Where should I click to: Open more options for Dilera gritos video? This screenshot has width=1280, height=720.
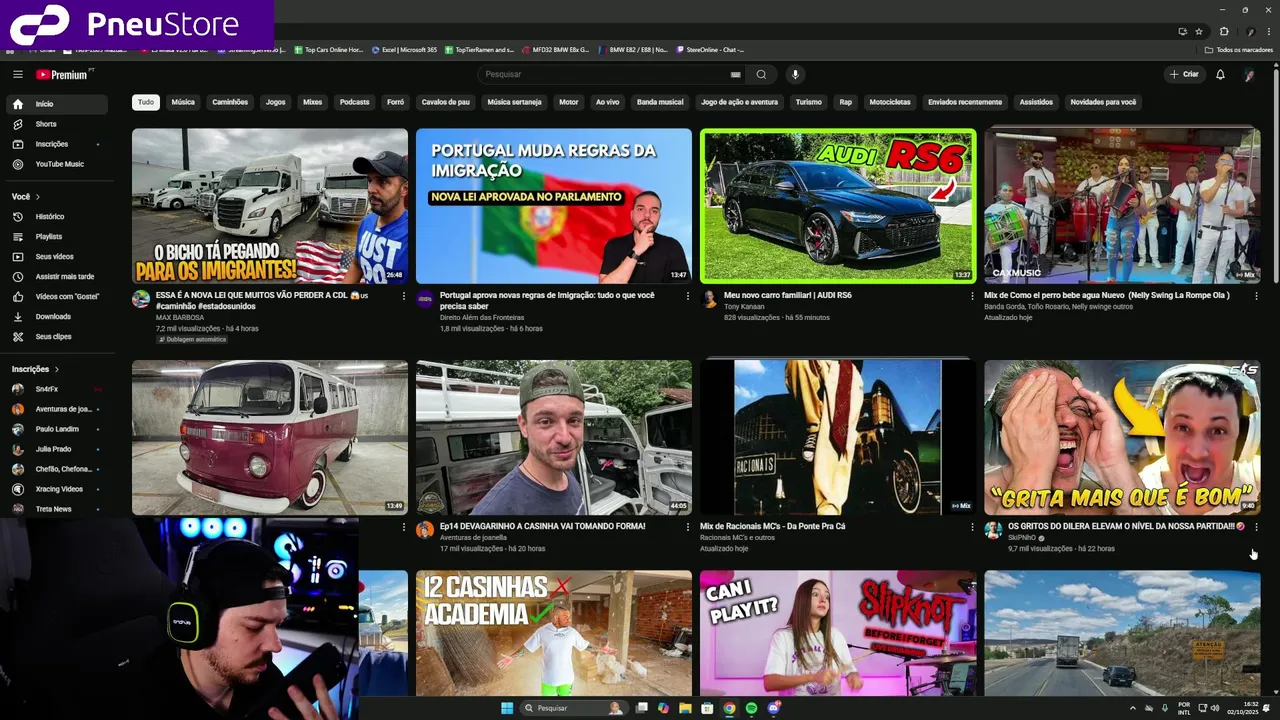[1256, 527]
